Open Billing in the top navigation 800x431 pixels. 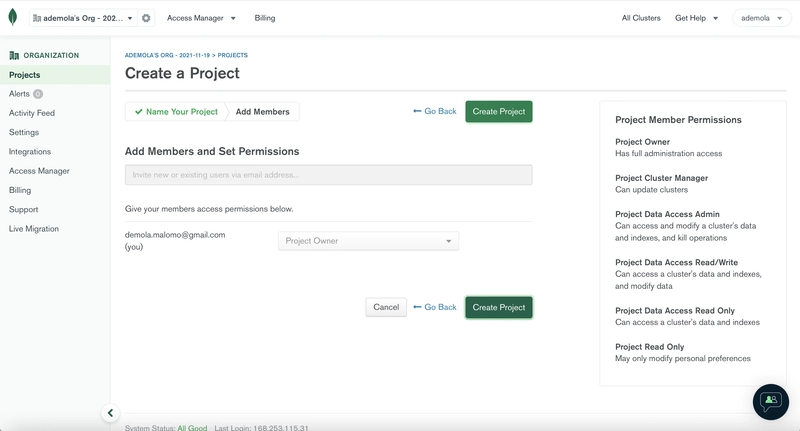265,18
